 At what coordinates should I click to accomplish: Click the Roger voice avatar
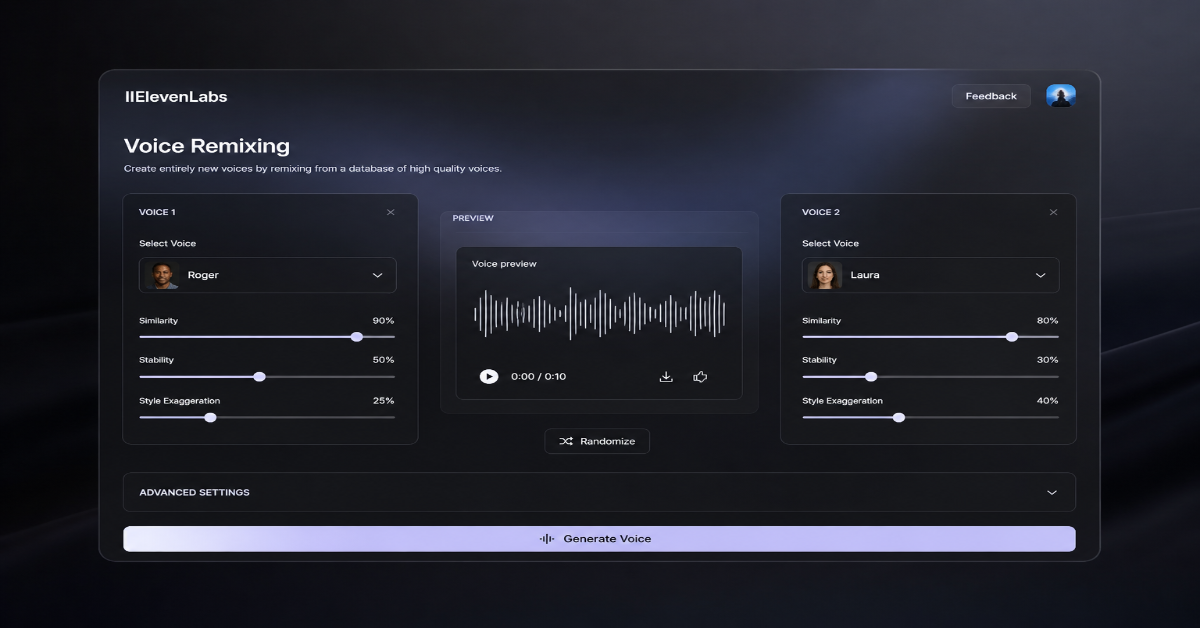pos(162,275)
